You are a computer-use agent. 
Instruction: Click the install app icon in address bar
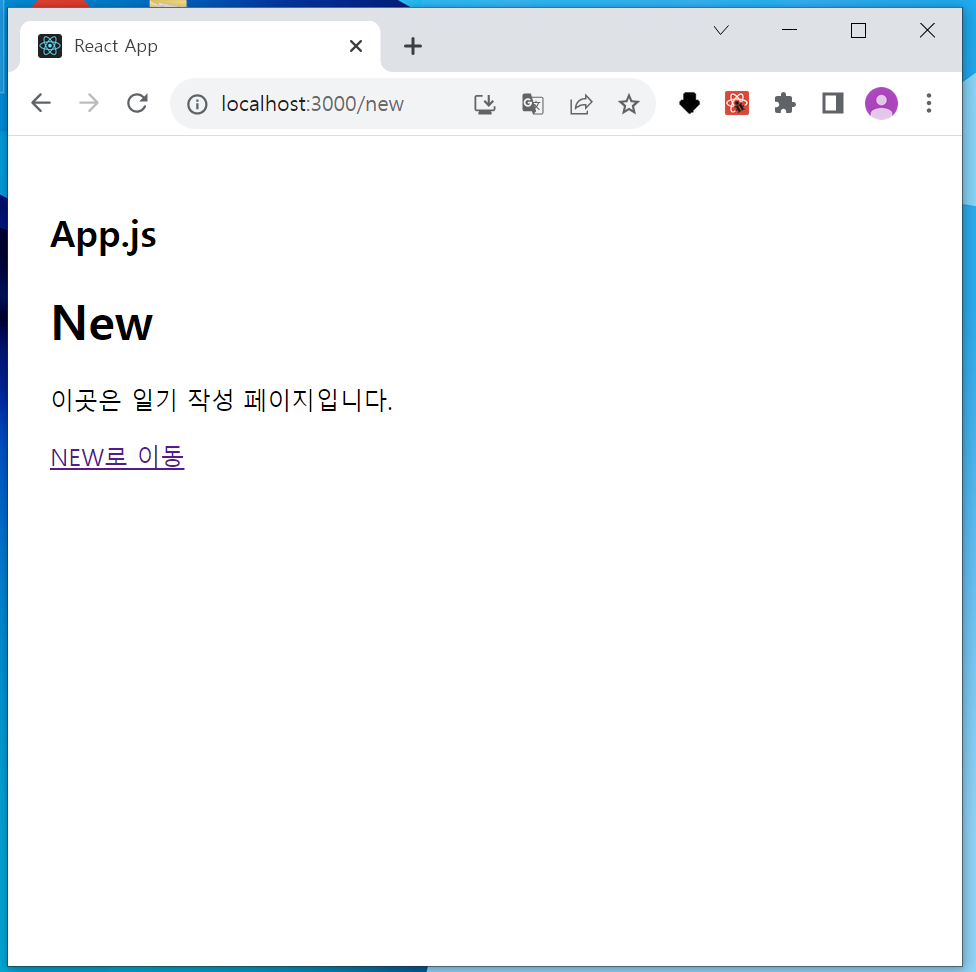coord(484,104)
